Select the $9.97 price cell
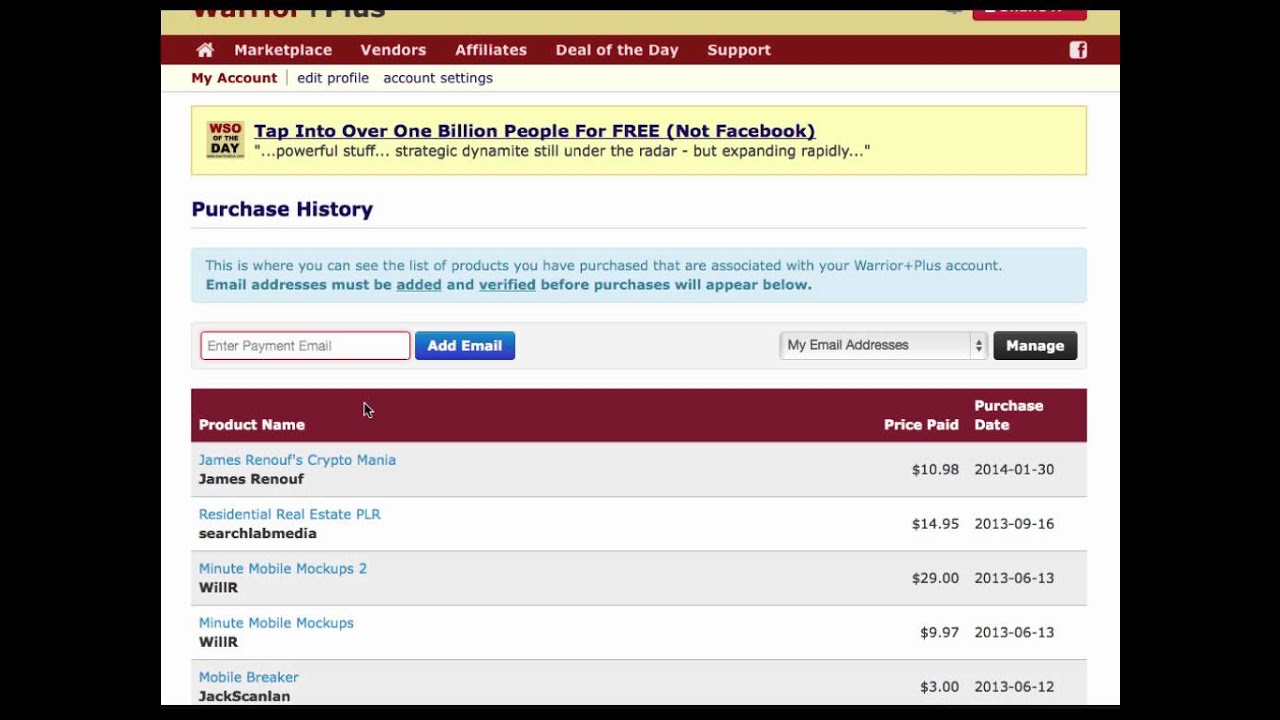 click(x=939, y=632)
